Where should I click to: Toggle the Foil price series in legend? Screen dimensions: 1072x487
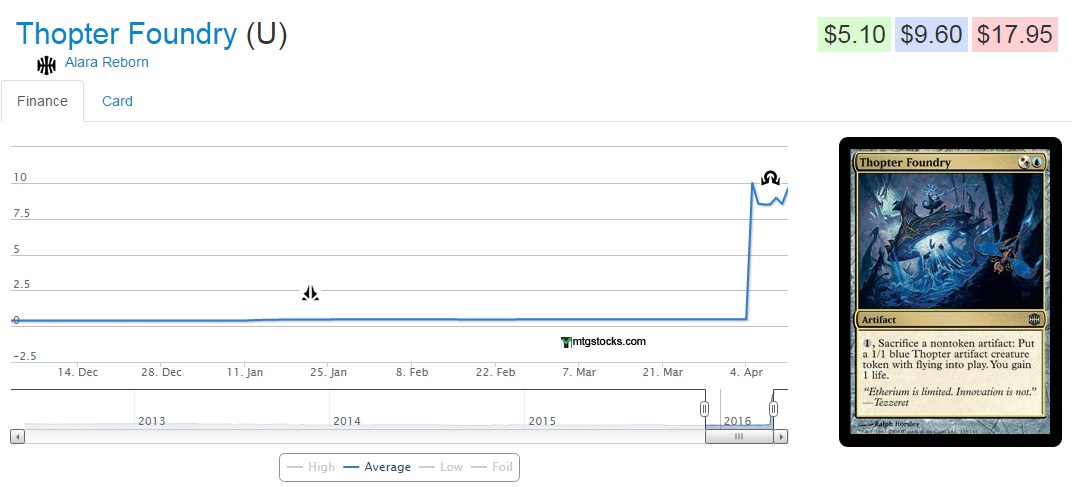493,467
